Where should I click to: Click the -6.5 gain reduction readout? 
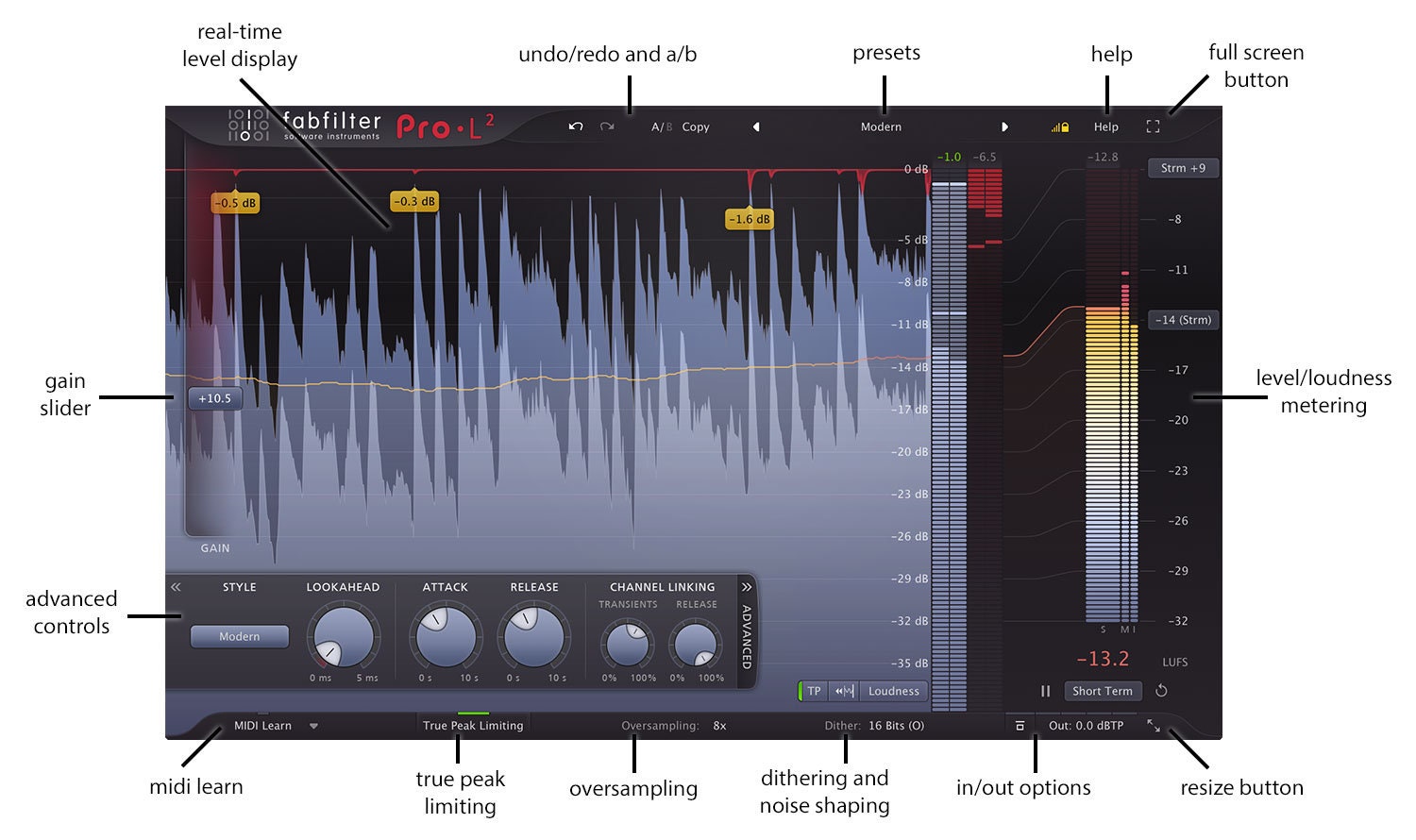[x=985, y=157]
